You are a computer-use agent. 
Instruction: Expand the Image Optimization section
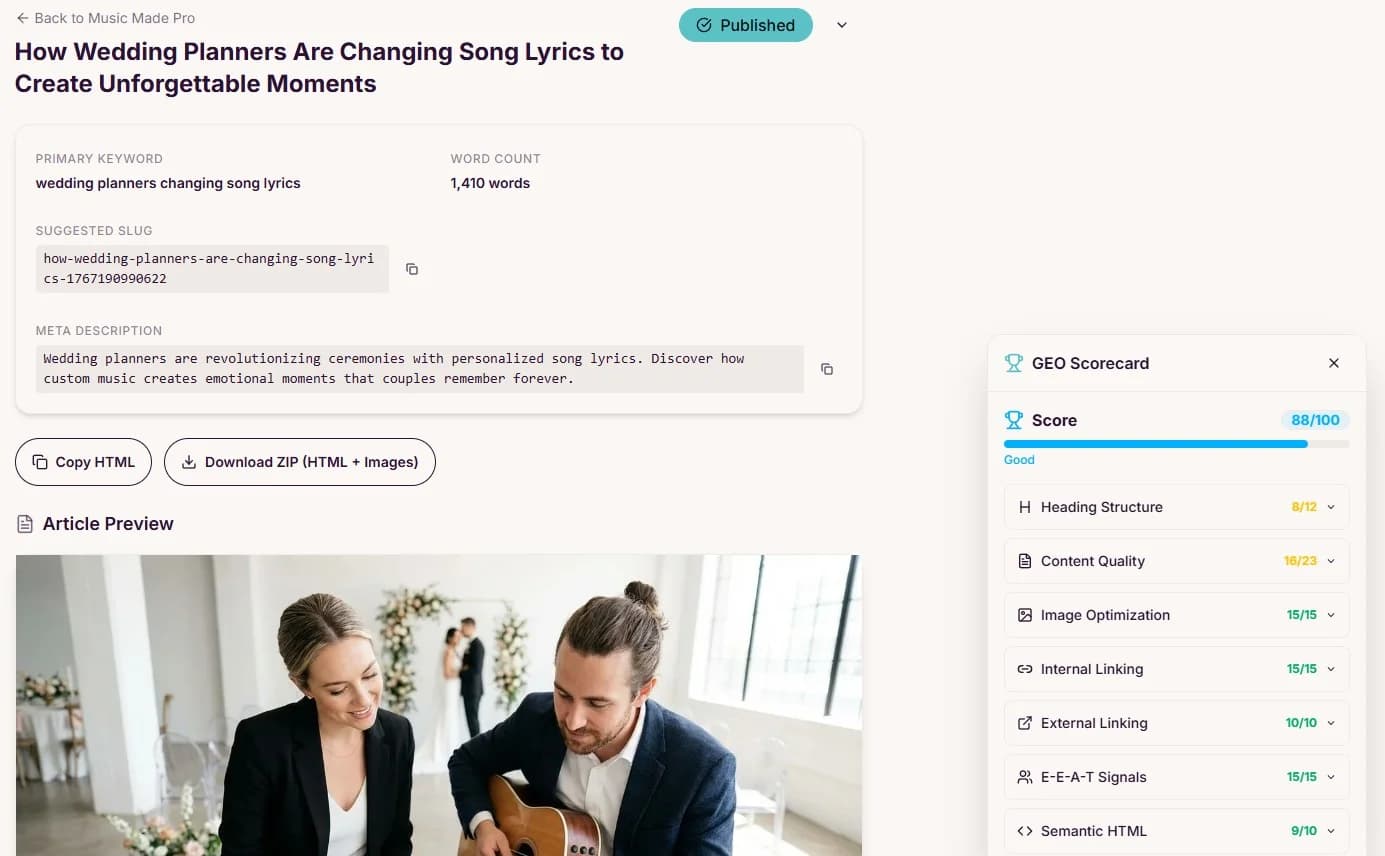[x=1331, y=615]
